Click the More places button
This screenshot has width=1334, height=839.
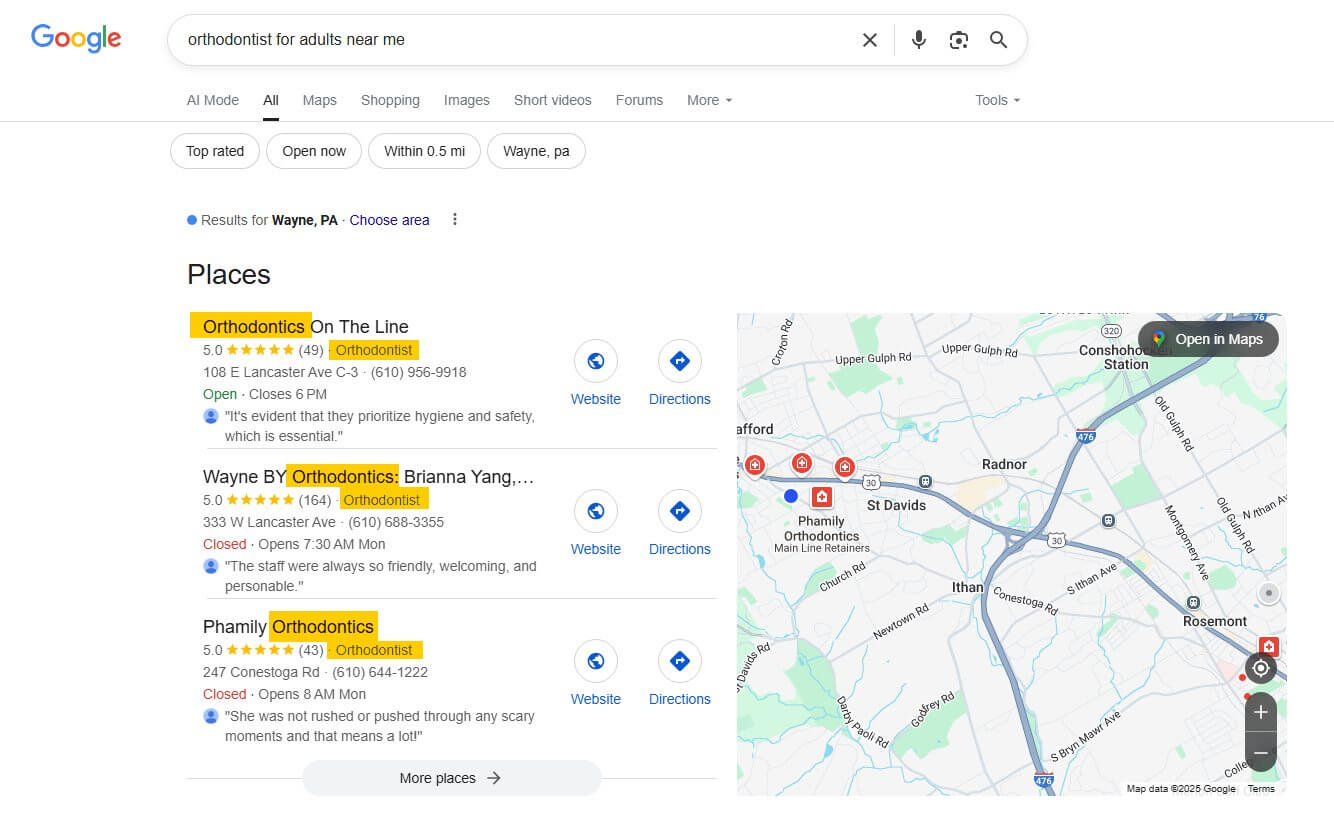click(x=451, y=778)
